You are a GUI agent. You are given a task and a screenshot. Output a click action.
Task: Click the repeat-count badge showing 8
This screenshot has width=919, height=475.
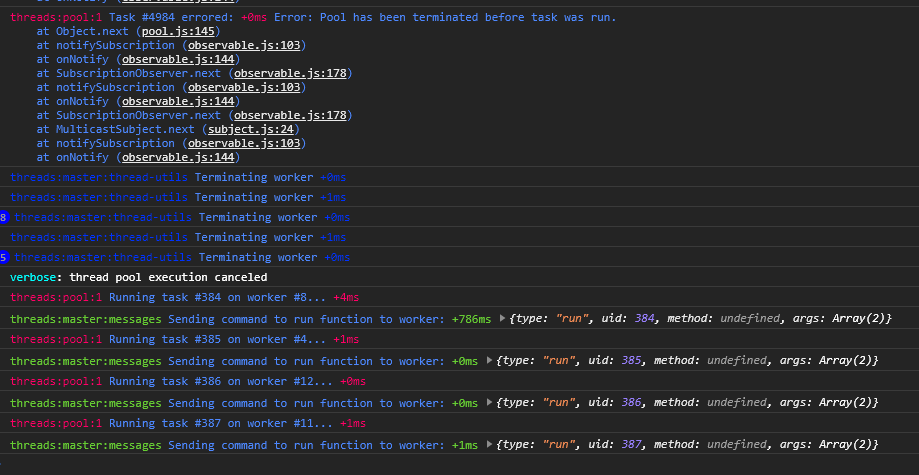(x=4, y=218)
